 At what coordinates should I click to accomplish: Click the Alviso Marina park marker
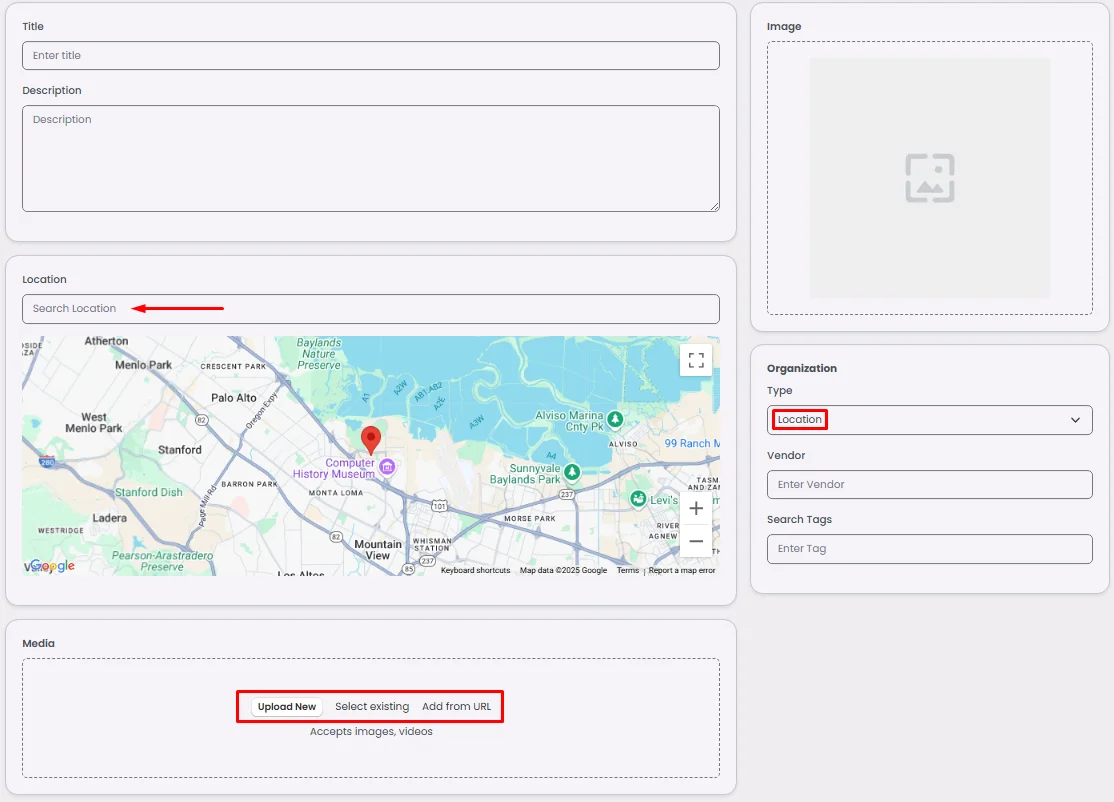click(616, 418)
